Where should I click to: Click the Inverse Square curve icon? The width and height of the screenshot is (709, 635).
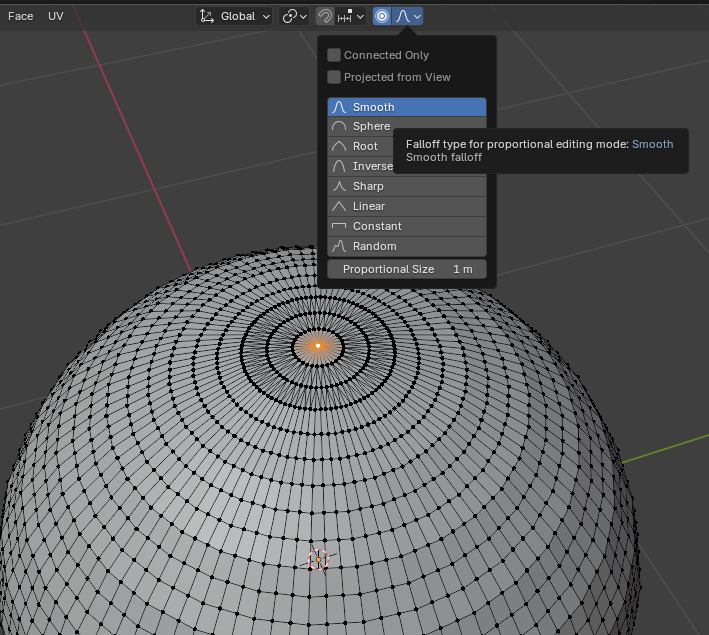(x=339, y=166)
